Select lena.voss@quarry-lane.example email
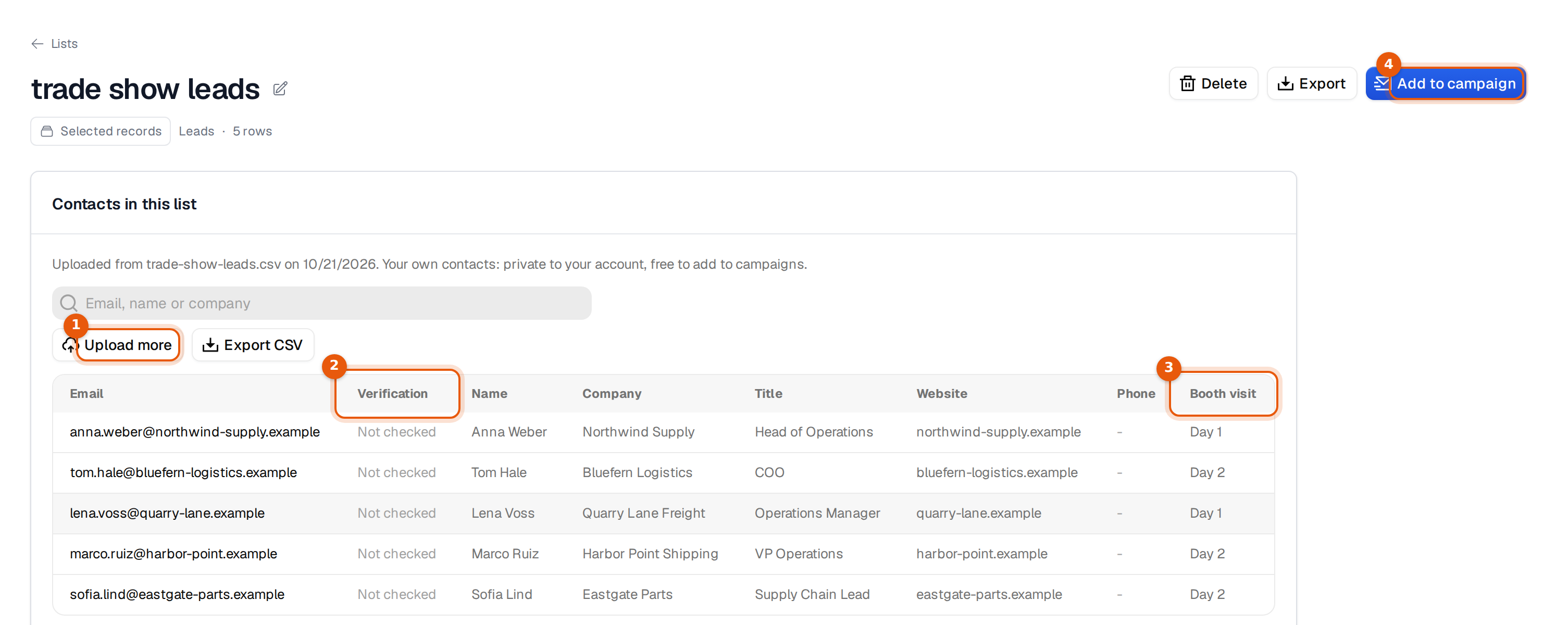The image size is (1568, 625). coord(167,513)
